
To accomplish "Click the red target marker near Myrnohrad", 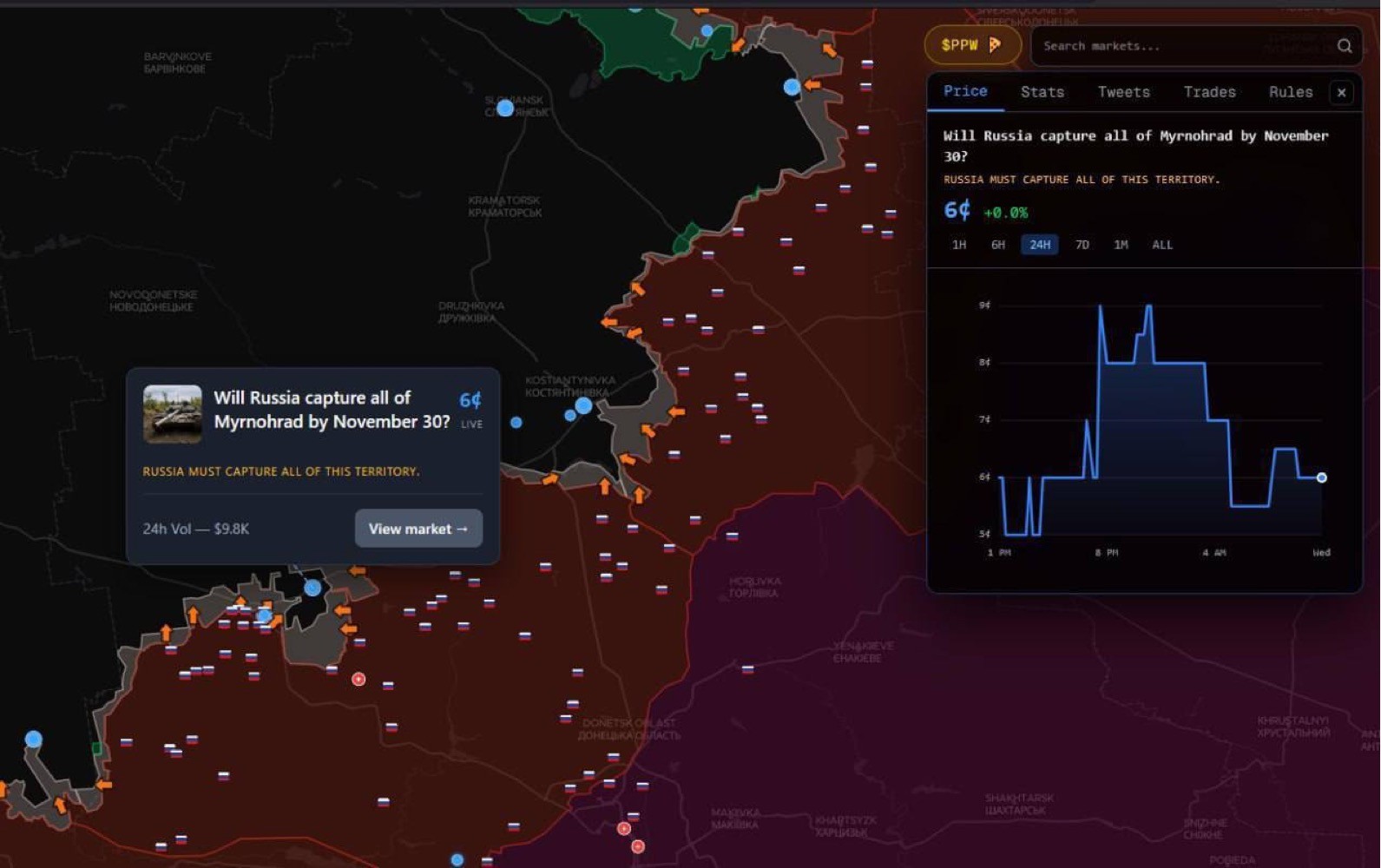I will (x=358, y=679).
